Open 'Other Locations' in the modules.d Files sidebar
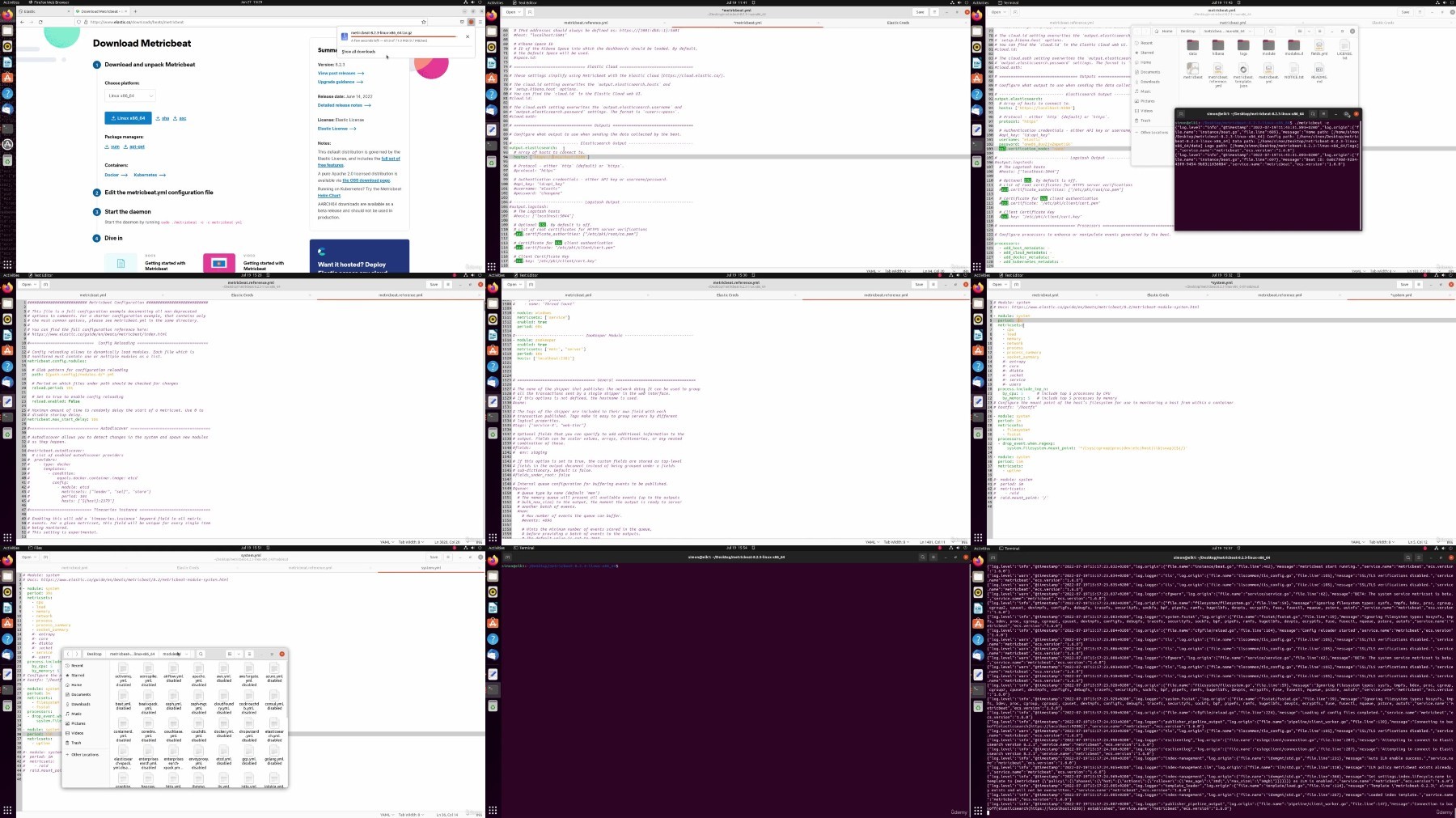 tap(85, 754)
